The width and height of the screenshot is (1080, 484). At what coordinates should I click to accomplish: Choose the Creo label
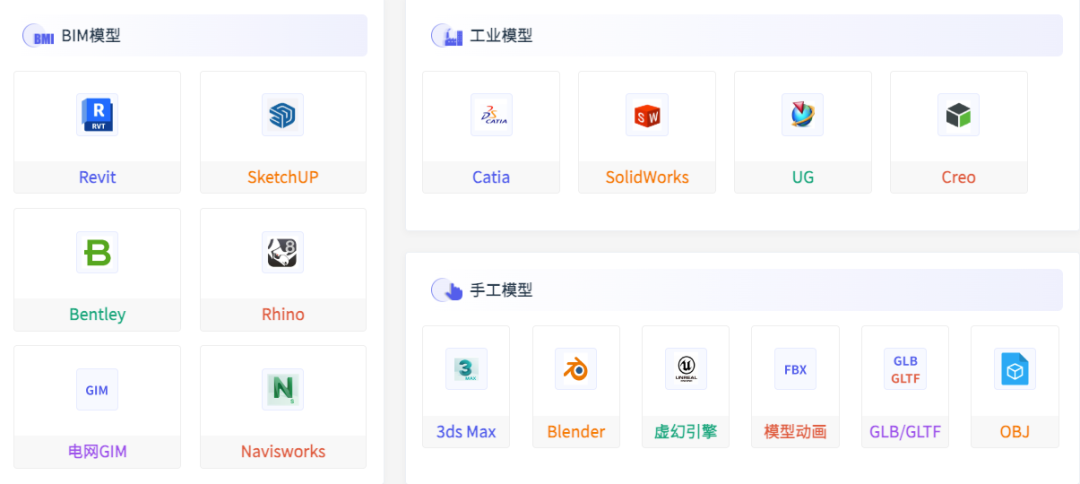pos(959,178)
